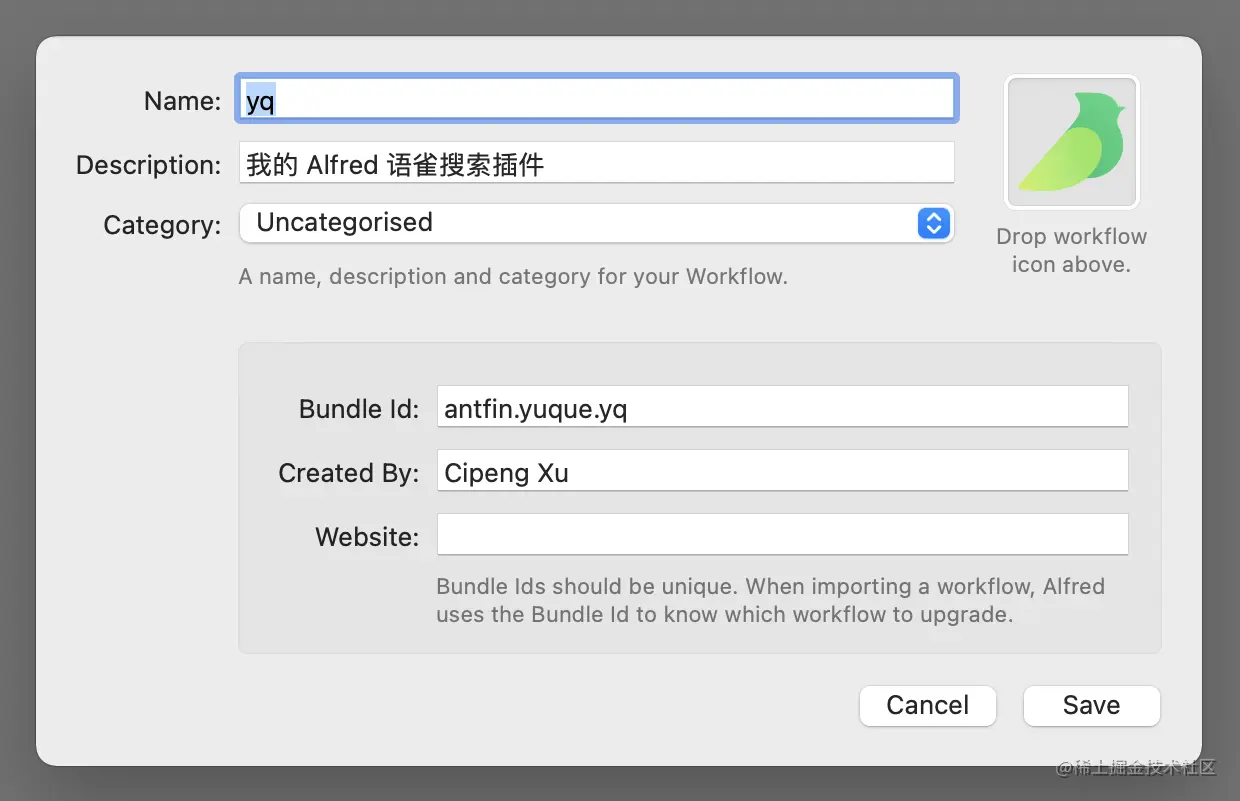Image resolution: width=1240 pixels, height=801 pixels.
Task: Focus the Created By field with Cipeng Xu
Action: [783, 471]
